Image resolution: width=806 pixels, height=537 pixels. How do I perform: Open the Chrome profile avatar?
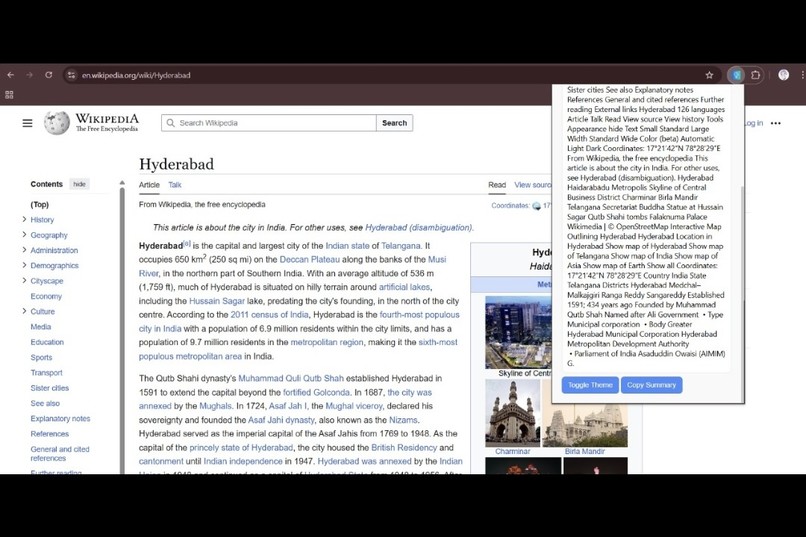[x=783, y=75]
